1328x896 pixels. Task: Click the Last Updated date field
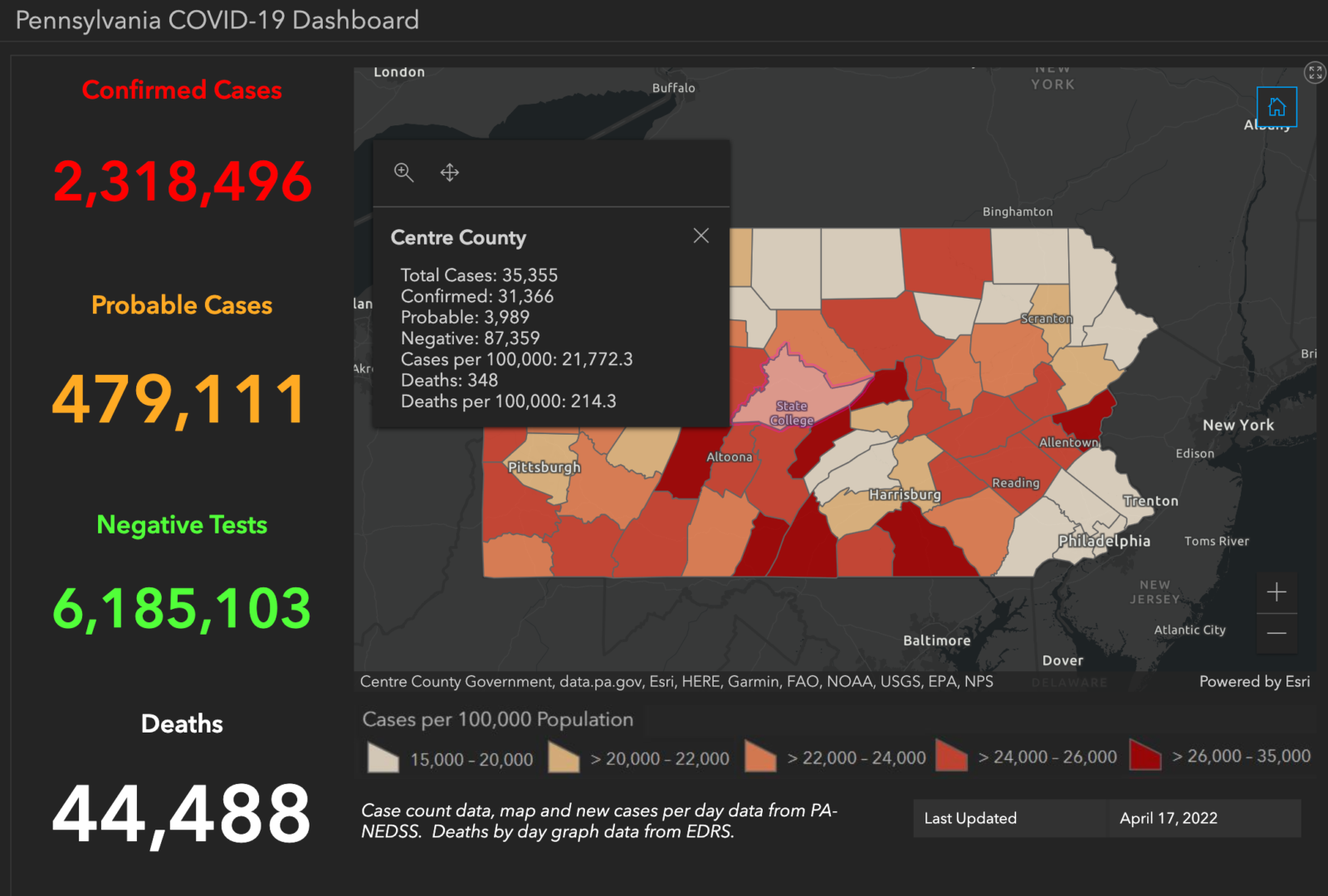1169,818
